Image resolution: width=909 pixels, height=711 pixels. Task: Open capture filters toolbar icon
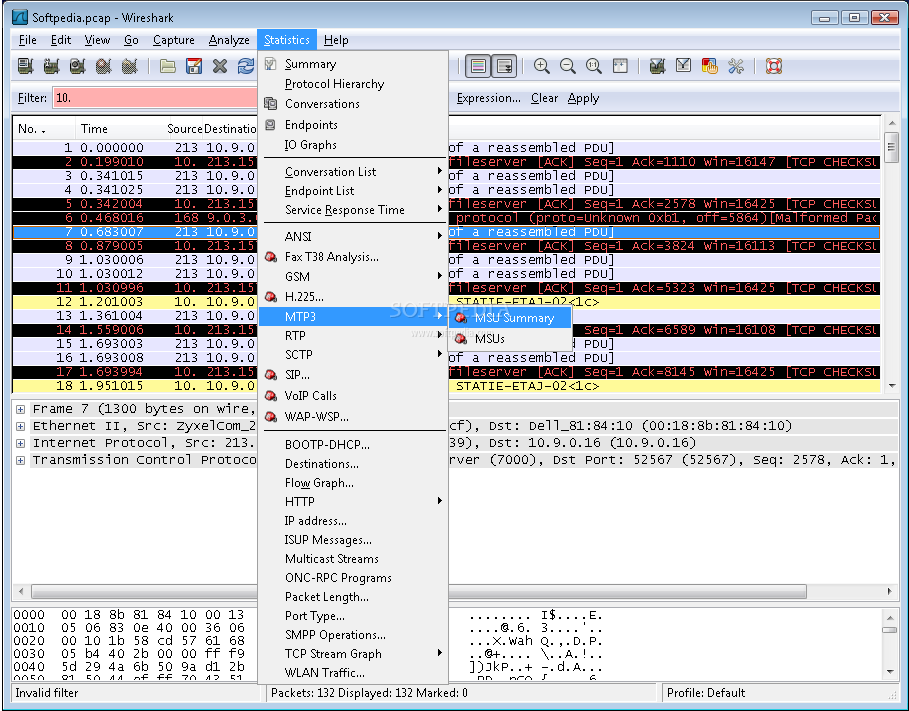click(x=657, y=66)
